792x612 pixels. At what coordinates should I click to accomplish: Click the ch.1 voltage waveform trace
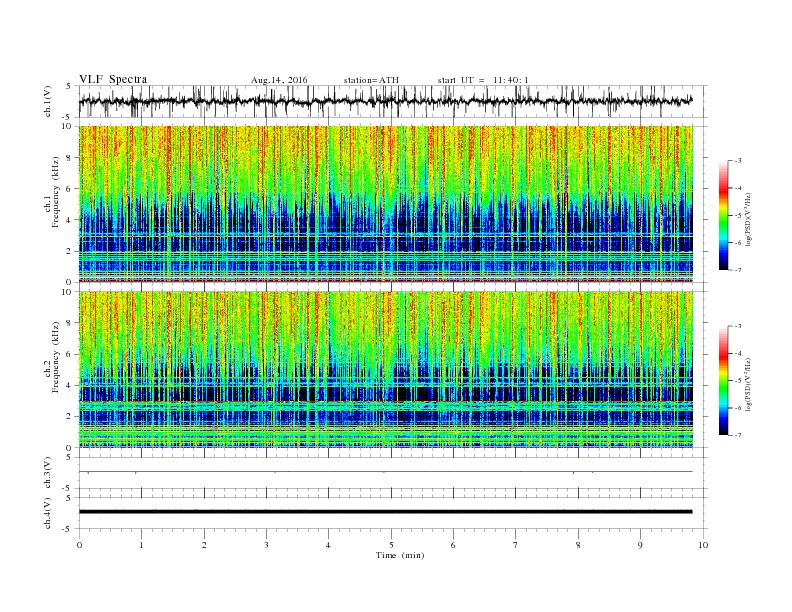click(385, 101)
